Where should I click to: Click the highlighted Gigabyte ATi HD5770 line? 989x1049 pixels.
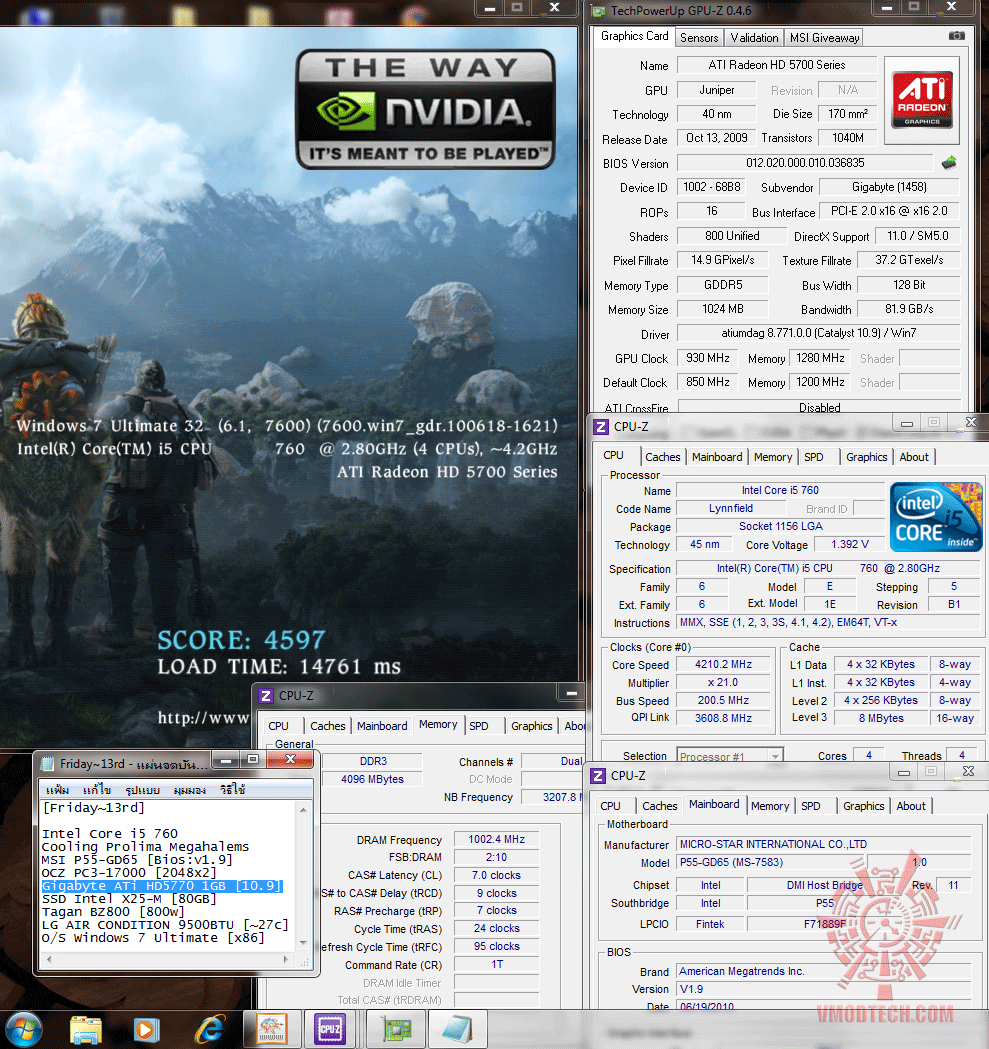click(x=162, y=886)
